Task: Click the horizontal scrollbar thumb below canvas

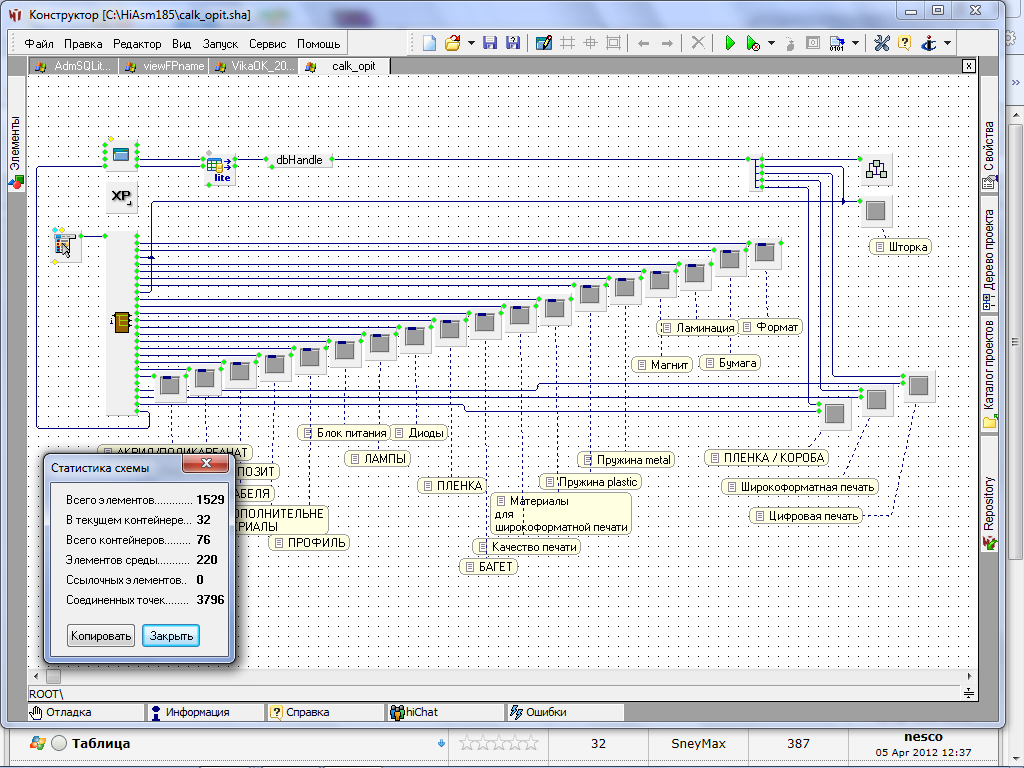Action: coord(53,677)
